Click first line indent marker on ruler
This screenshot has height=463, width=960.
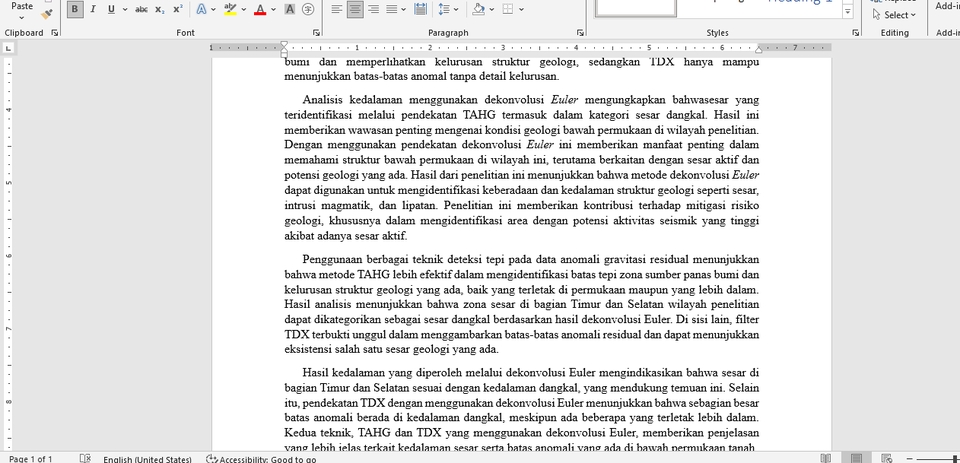coord(284,45)
